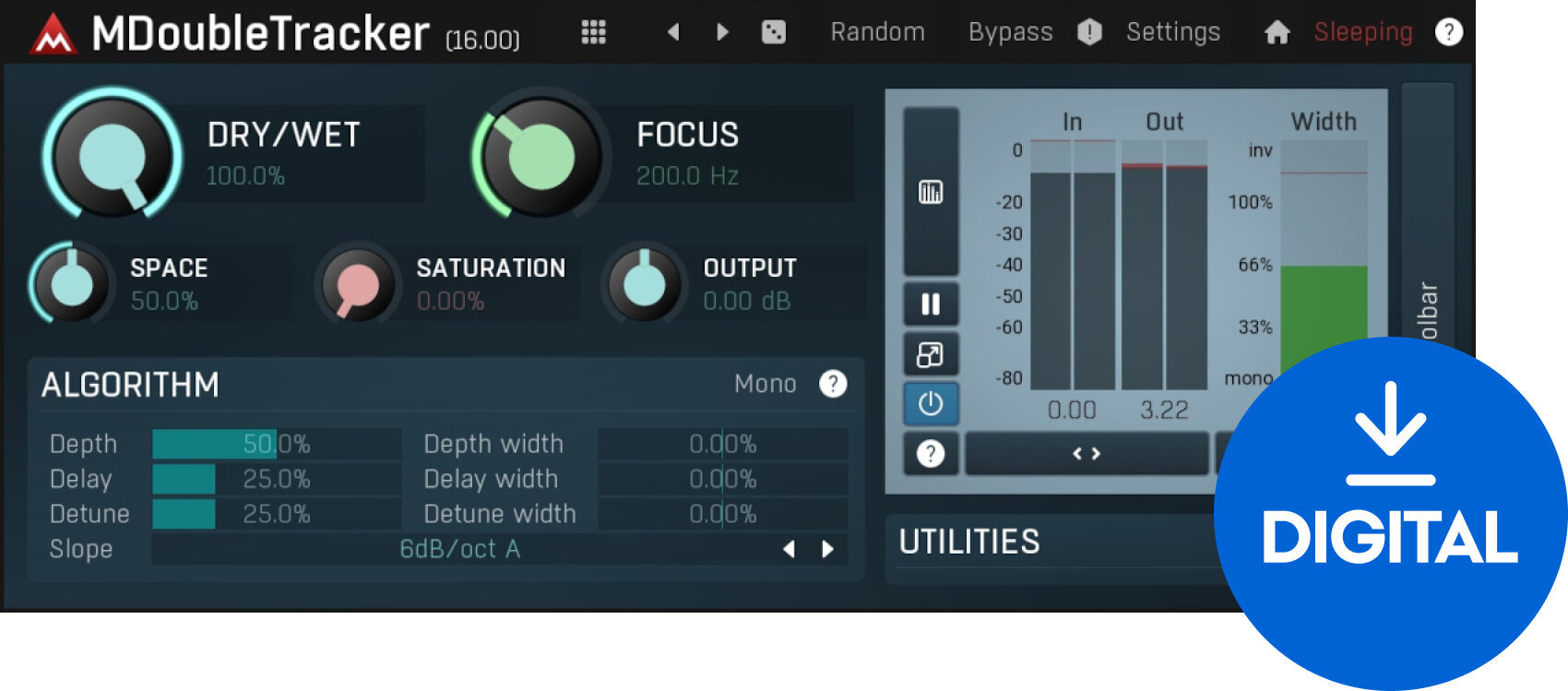Click the ALGORITHM section title

click(130, 385)
